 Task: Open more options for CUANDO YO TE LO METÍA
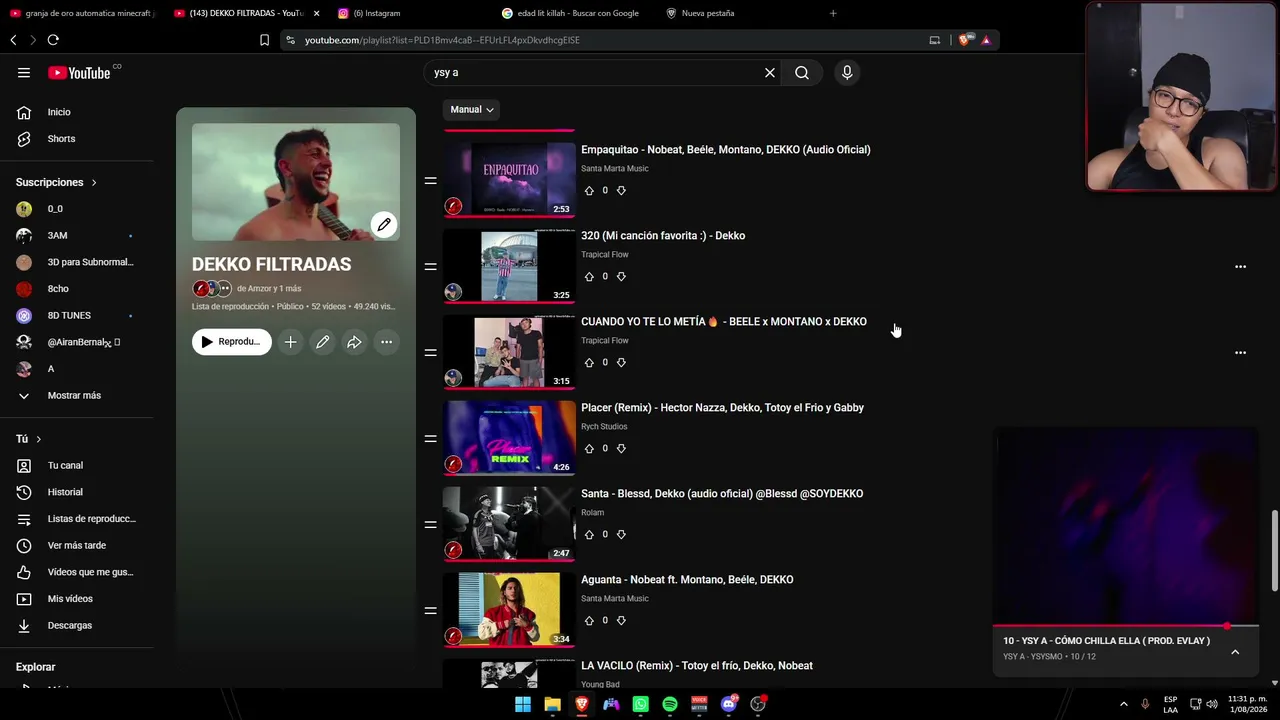click(1240, 353)
